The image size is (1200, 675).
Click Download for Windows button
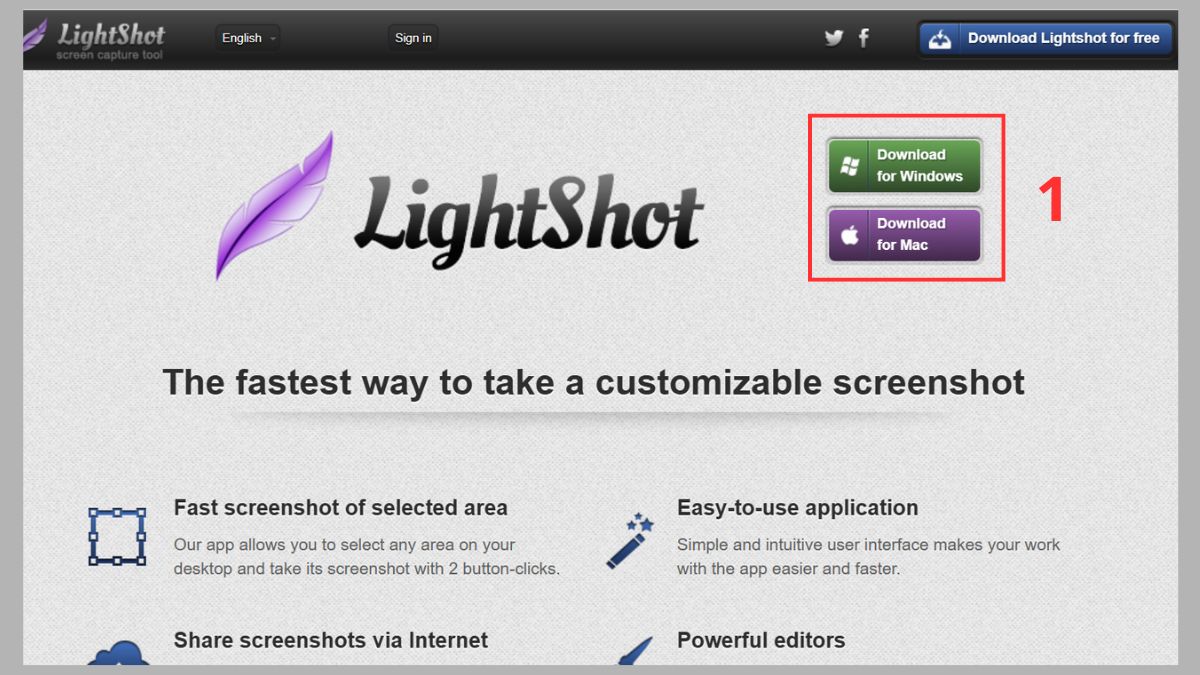904,165
